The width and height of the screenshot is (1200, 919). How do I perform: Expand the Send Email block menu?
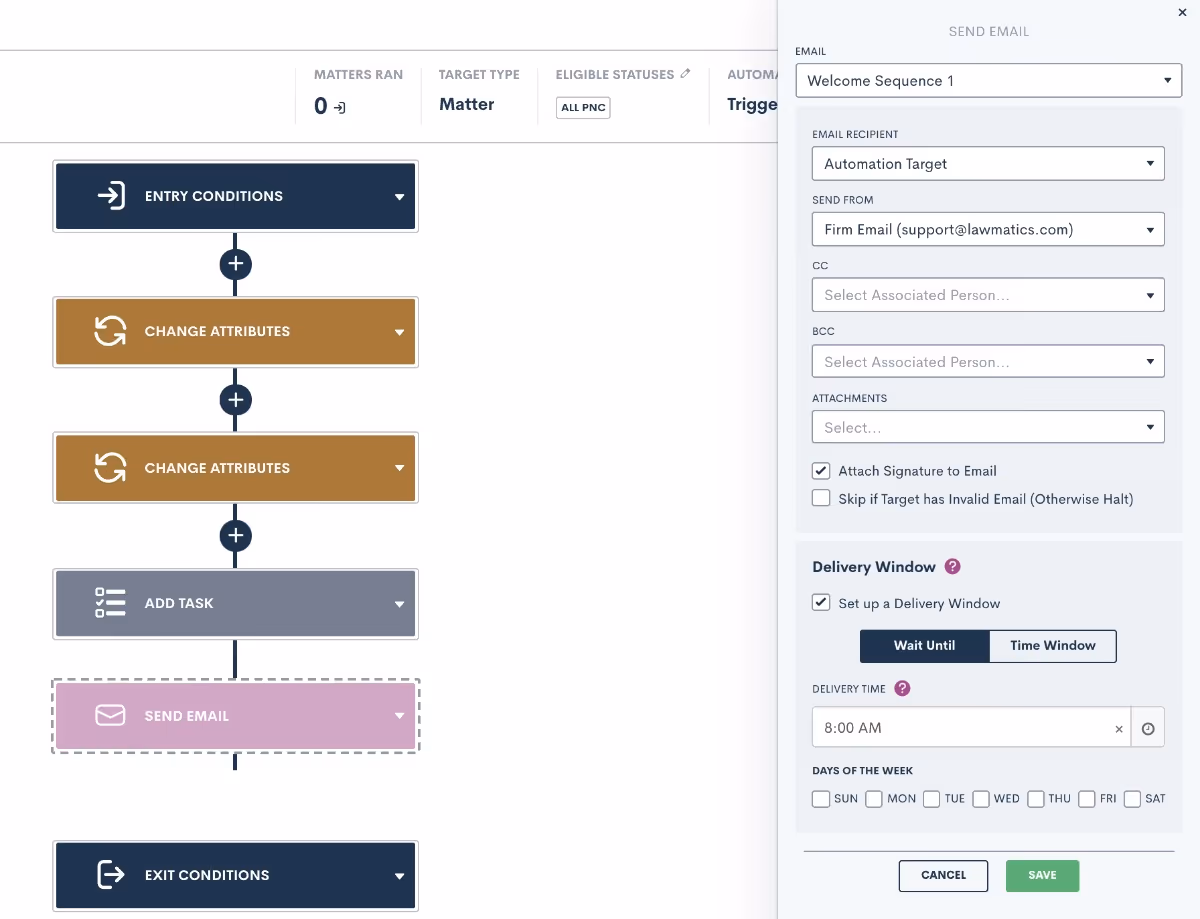coord(399,716)
